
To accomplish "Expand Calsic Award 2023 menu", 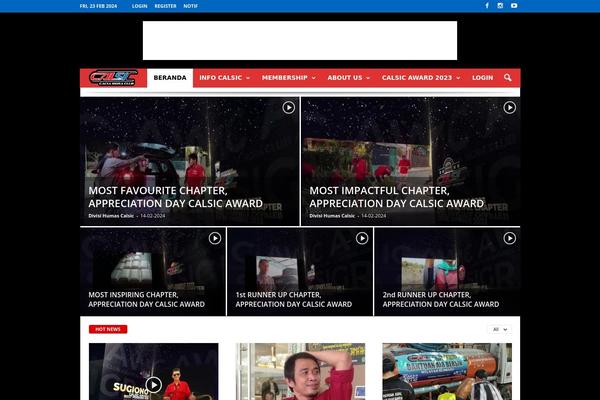I will pos(421,78).
